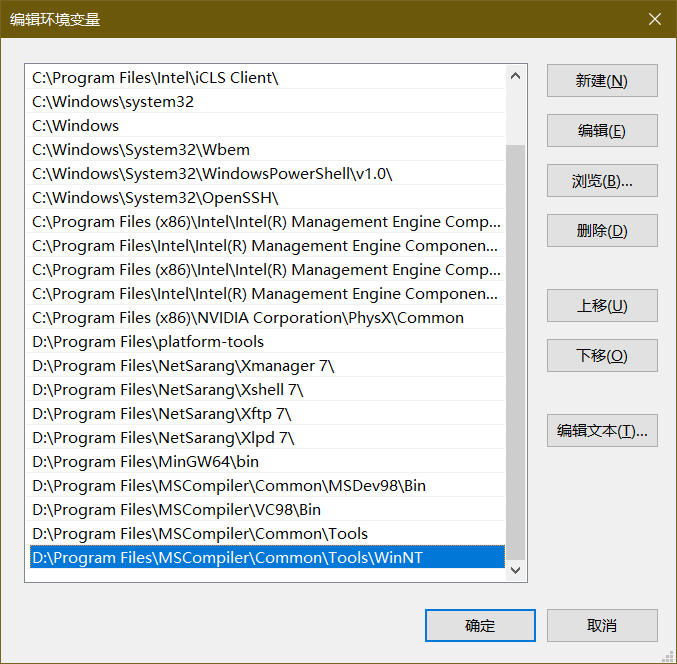Select the OpenSSH path entry
Image resolution: width=677 pixels, height=664 pixels.
click(x=155, y=198)
